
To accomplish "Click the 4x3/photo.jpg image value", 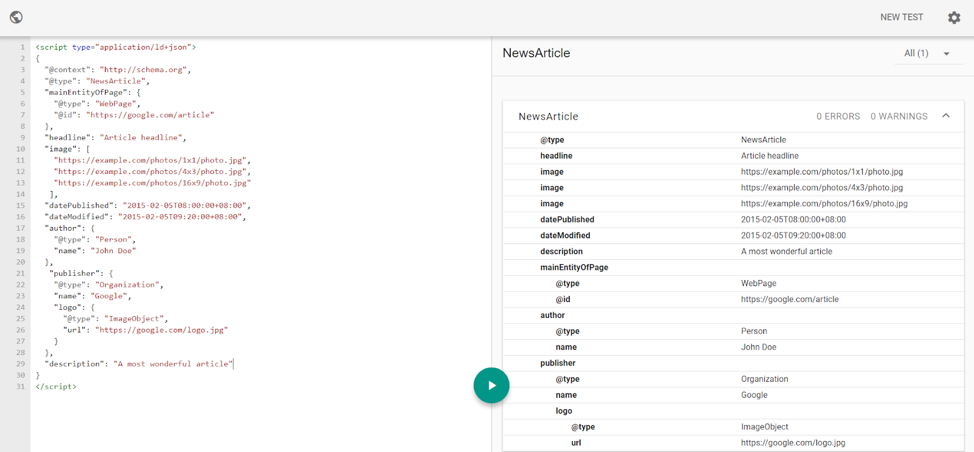I will pos(822,188).
